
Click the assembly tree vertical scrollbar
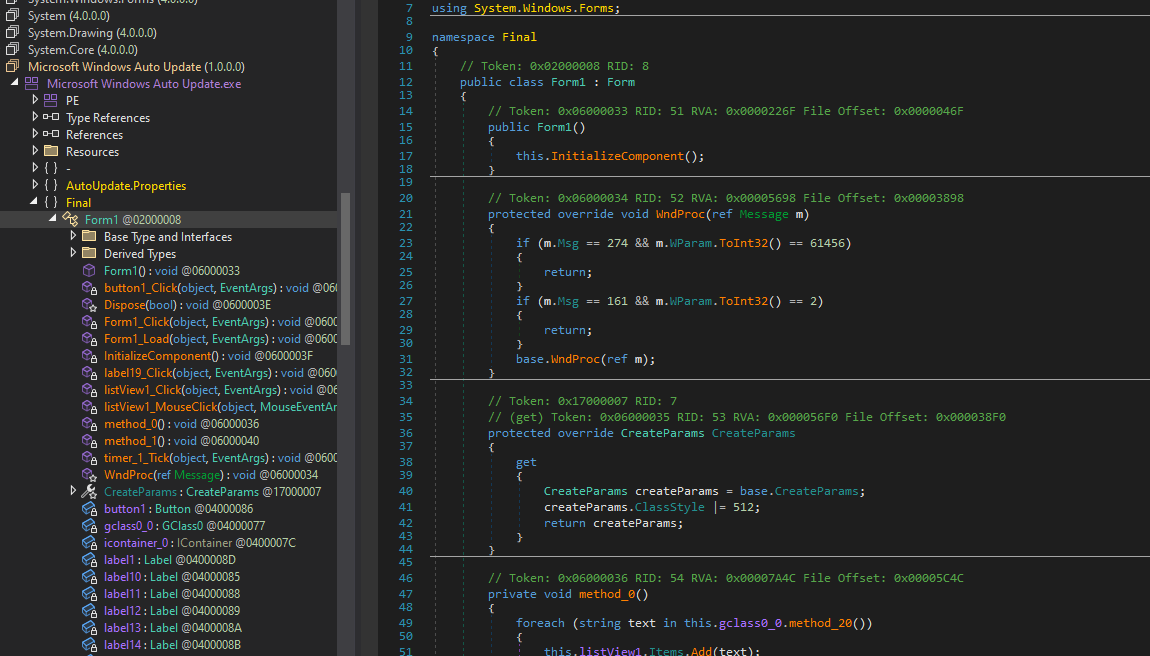[x=345, y=270]
